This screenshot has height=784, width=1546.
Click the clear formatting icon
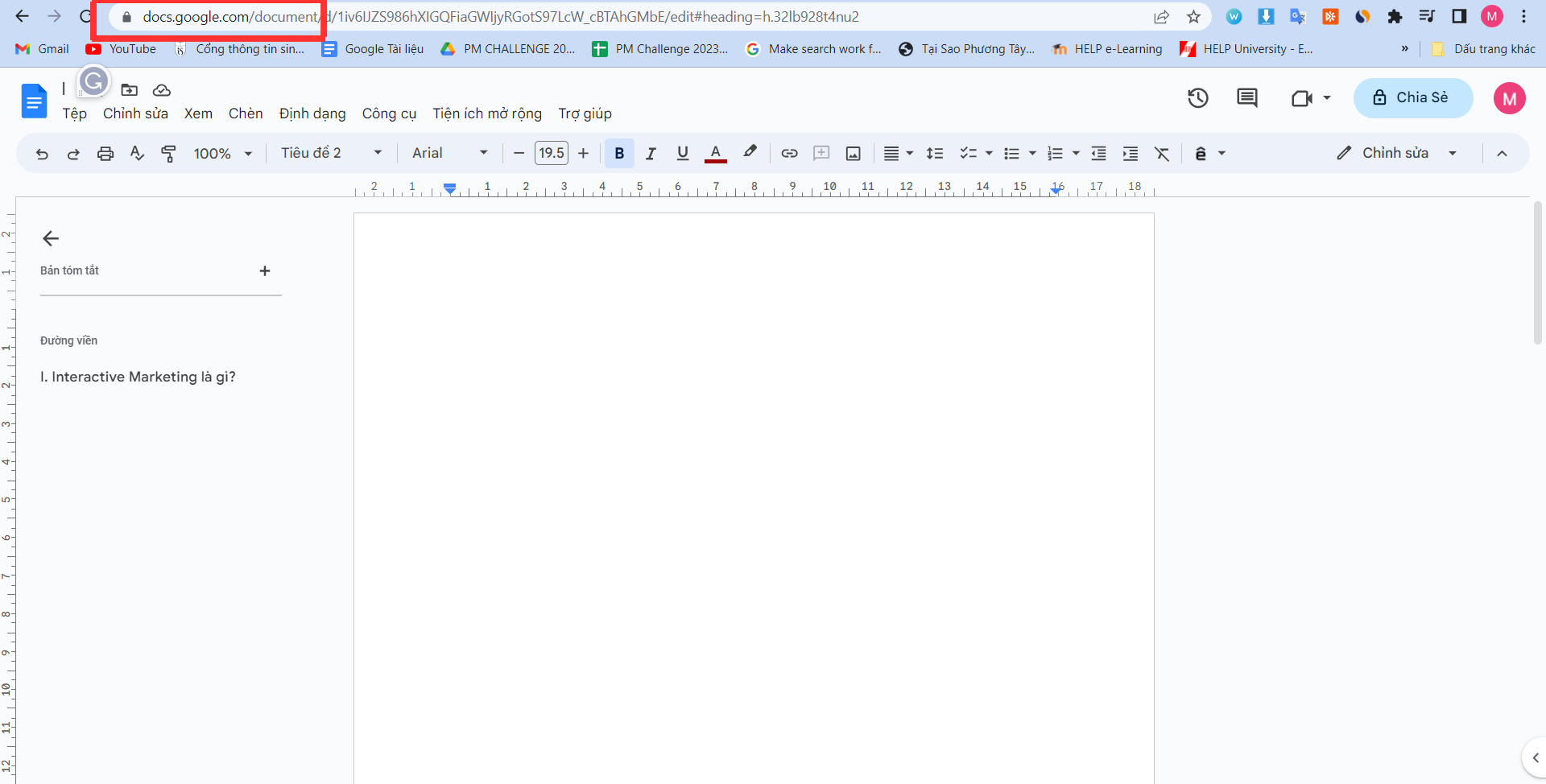pyautogui.click(x=1161, y=154)
